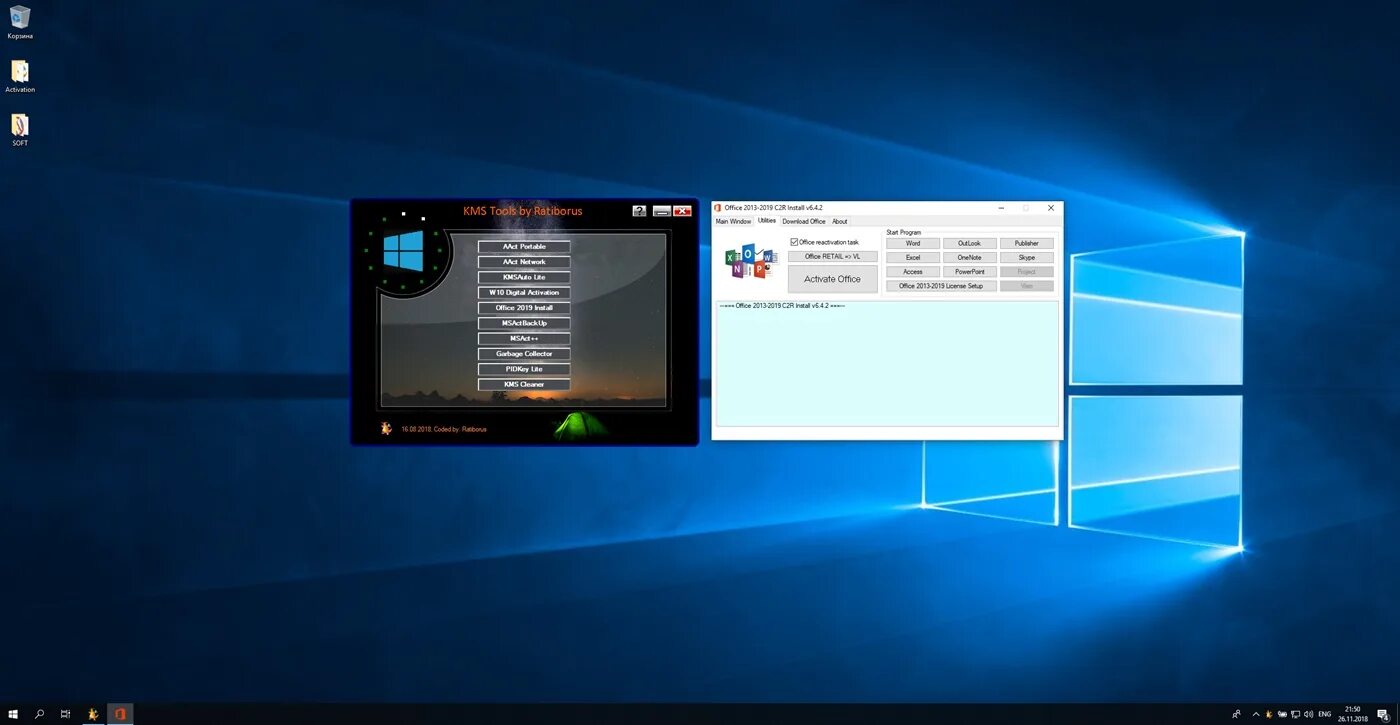Viewport: 1400px width, 725px height.
Task: Launch AAct Network from KMS Tools
Action: 524,262
